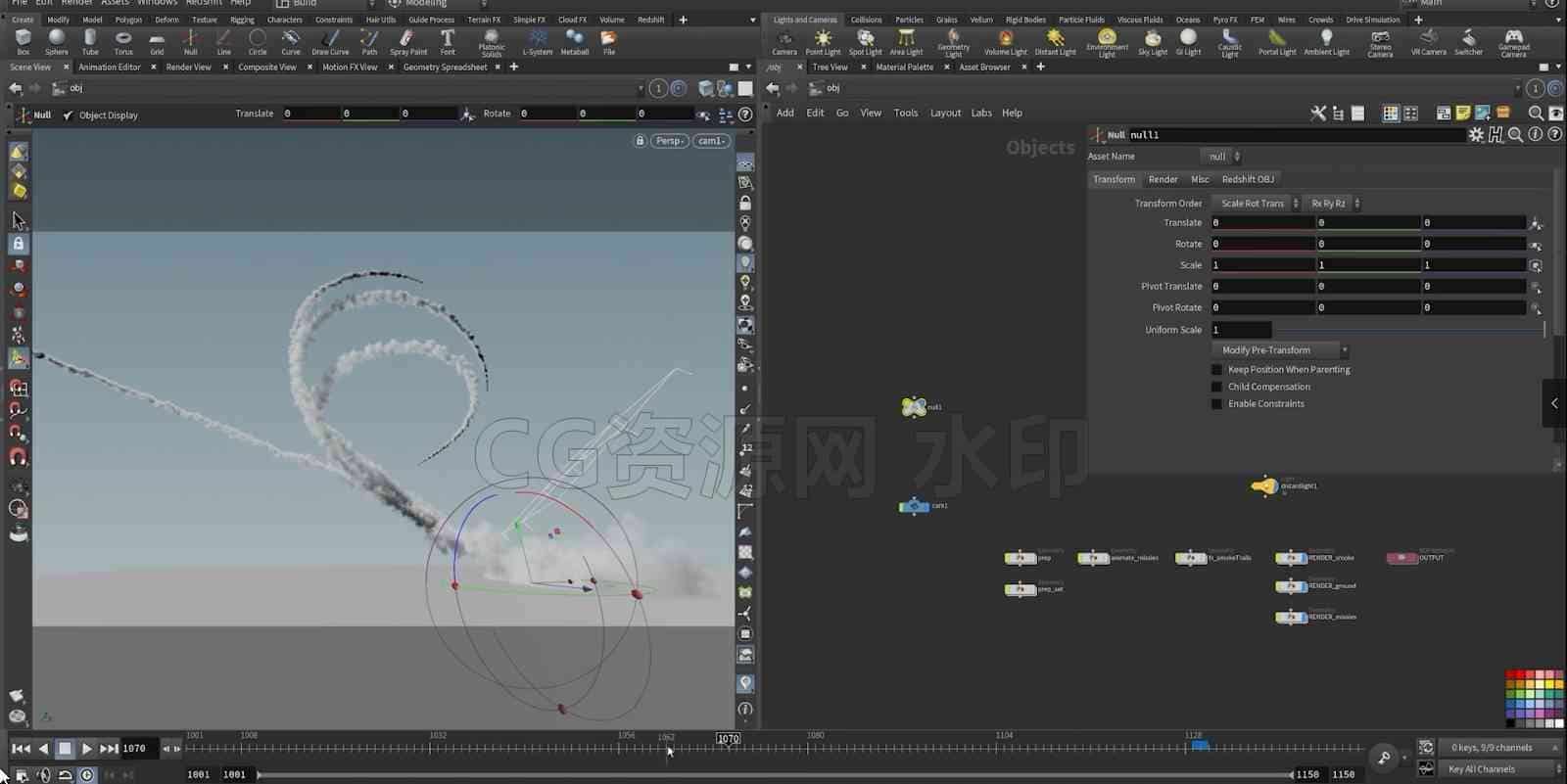Add a Point Light

pos(823,41)
